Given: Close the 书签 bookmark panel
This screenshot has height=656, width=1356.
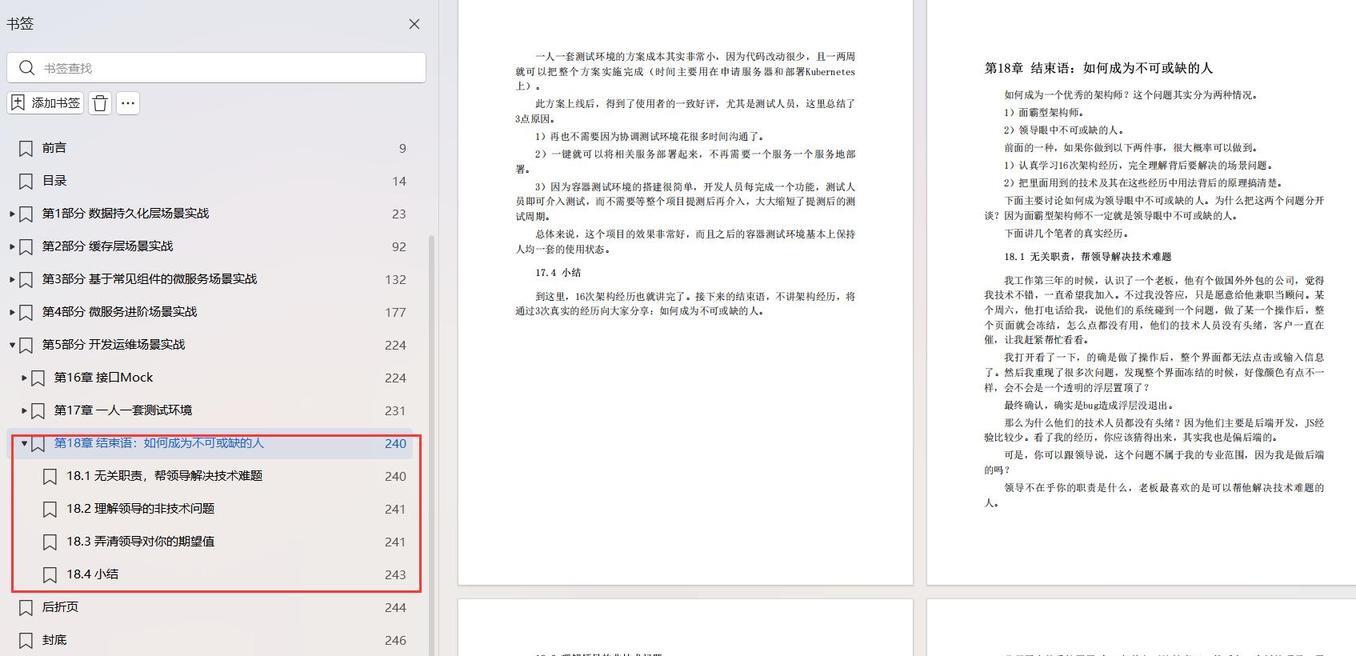Looking at the screenshot, I should tap(414, 24).
